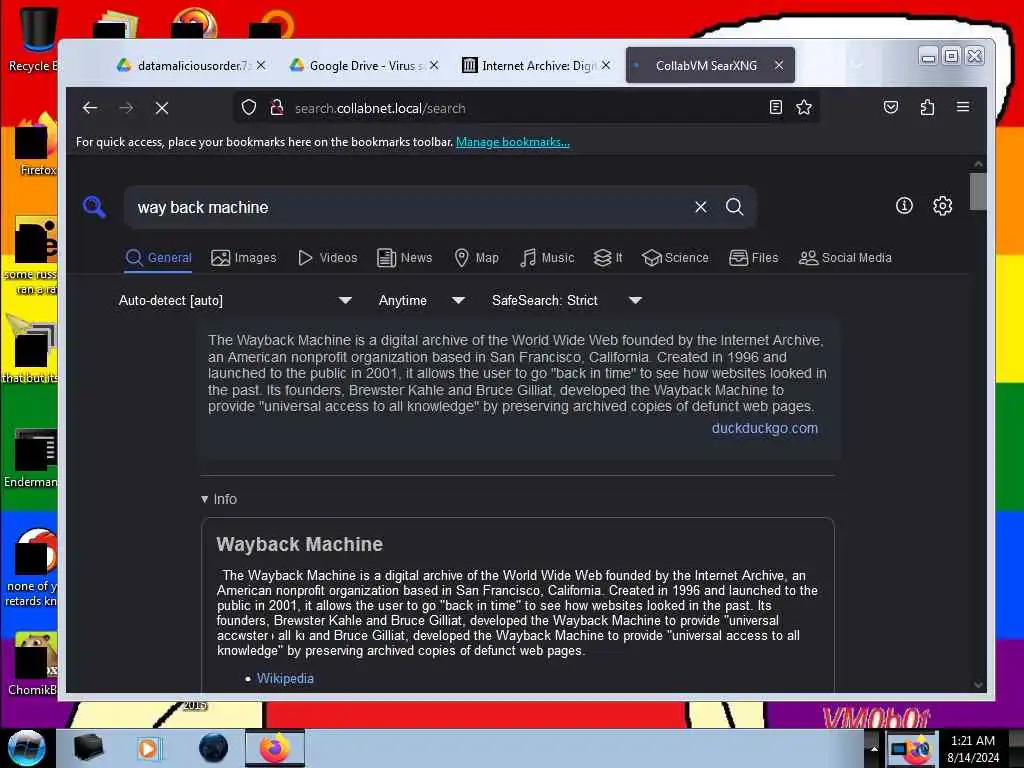The width and height of the screenshot is (1024, 768).
Task: Select the Images search category
Action: tap(244, 258)
